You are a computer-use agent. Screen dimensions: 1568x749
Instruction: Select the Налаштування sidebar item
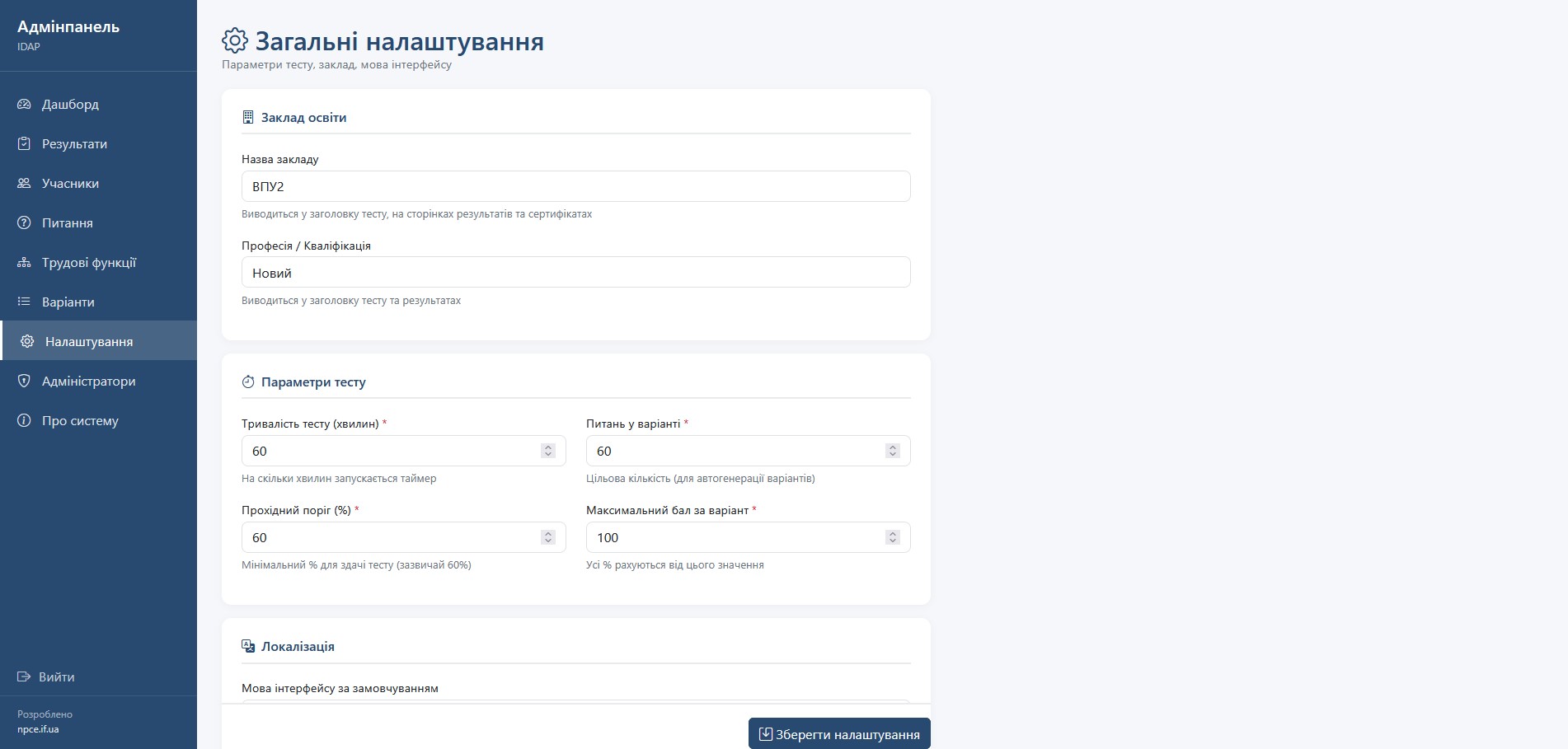pyautogui.click(x=98, y=341)
